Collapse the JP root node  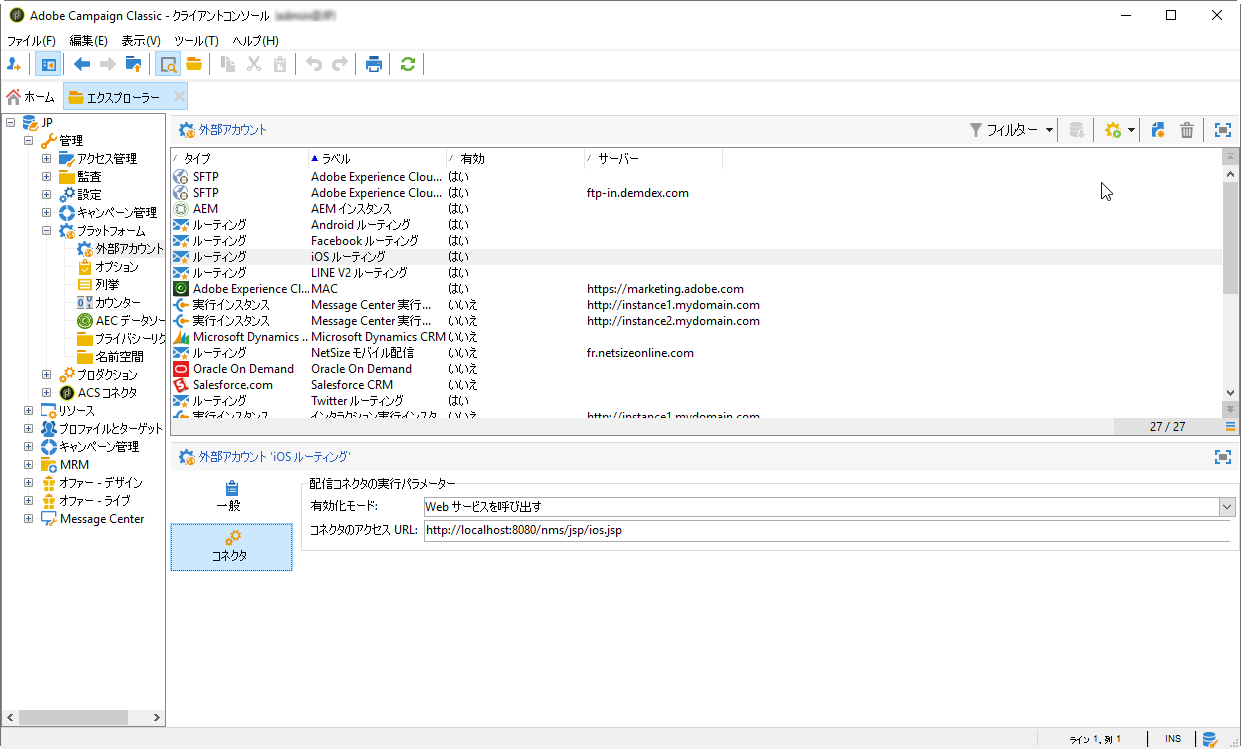pyautogui.click(x=10, y=123)
